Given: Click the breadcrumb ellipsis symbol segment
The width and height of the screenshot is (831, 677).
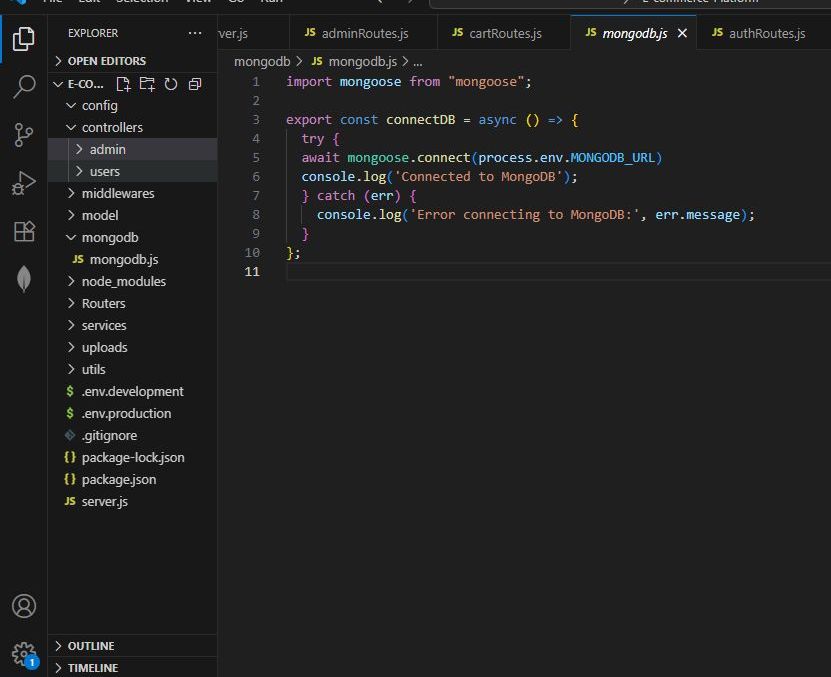Looking at the screenshot, I should [x=418, y=62].
